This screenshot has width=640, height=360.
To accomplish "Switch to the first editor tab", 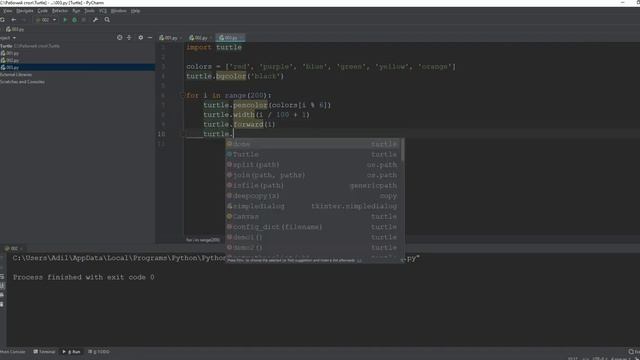I will click(x=170, y=38).
